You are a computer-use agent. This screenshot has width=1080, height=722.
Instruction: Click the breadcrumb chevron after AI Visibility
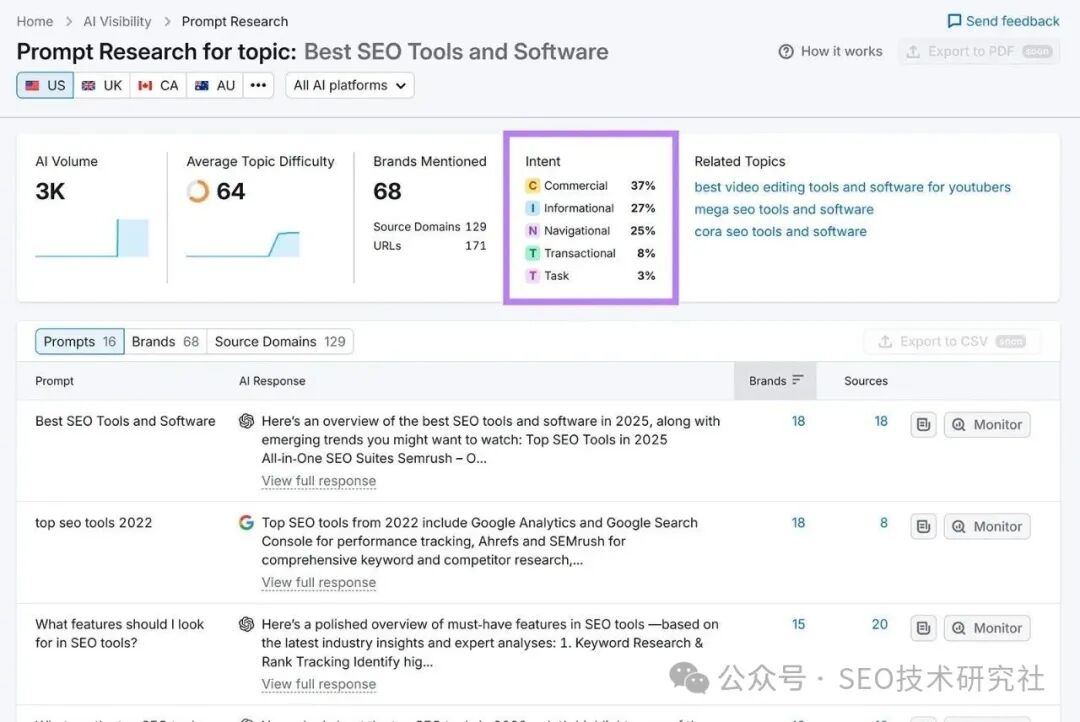click(167, 22)
